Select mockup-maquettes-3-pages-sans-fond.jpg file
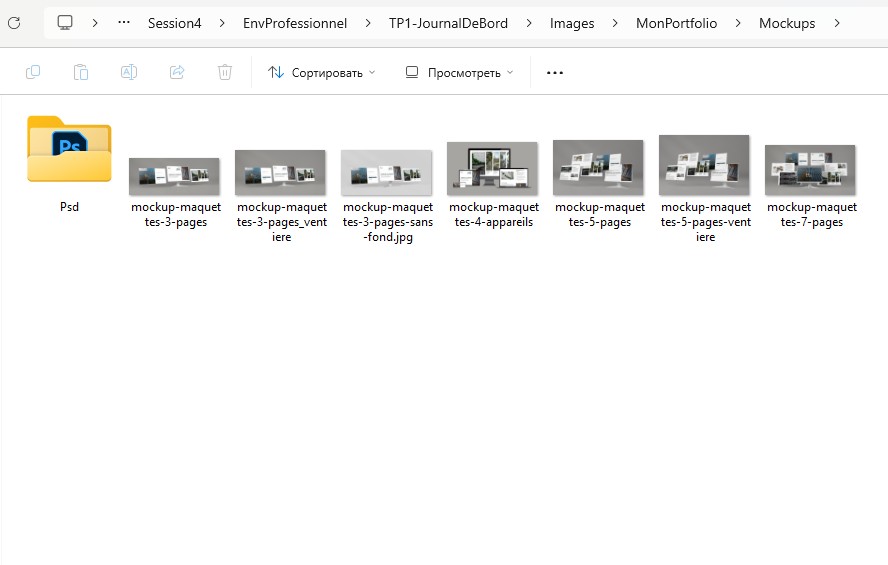The width and height of the screenshot is (888, 565). point(386,172)
